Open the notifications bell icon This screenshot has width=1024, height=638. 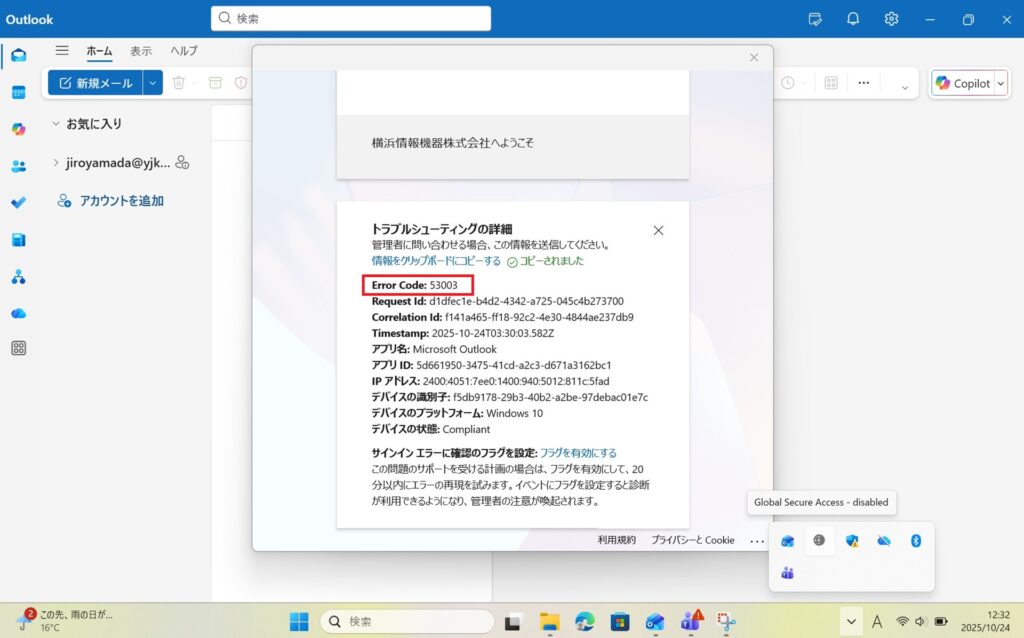point(853,19)
